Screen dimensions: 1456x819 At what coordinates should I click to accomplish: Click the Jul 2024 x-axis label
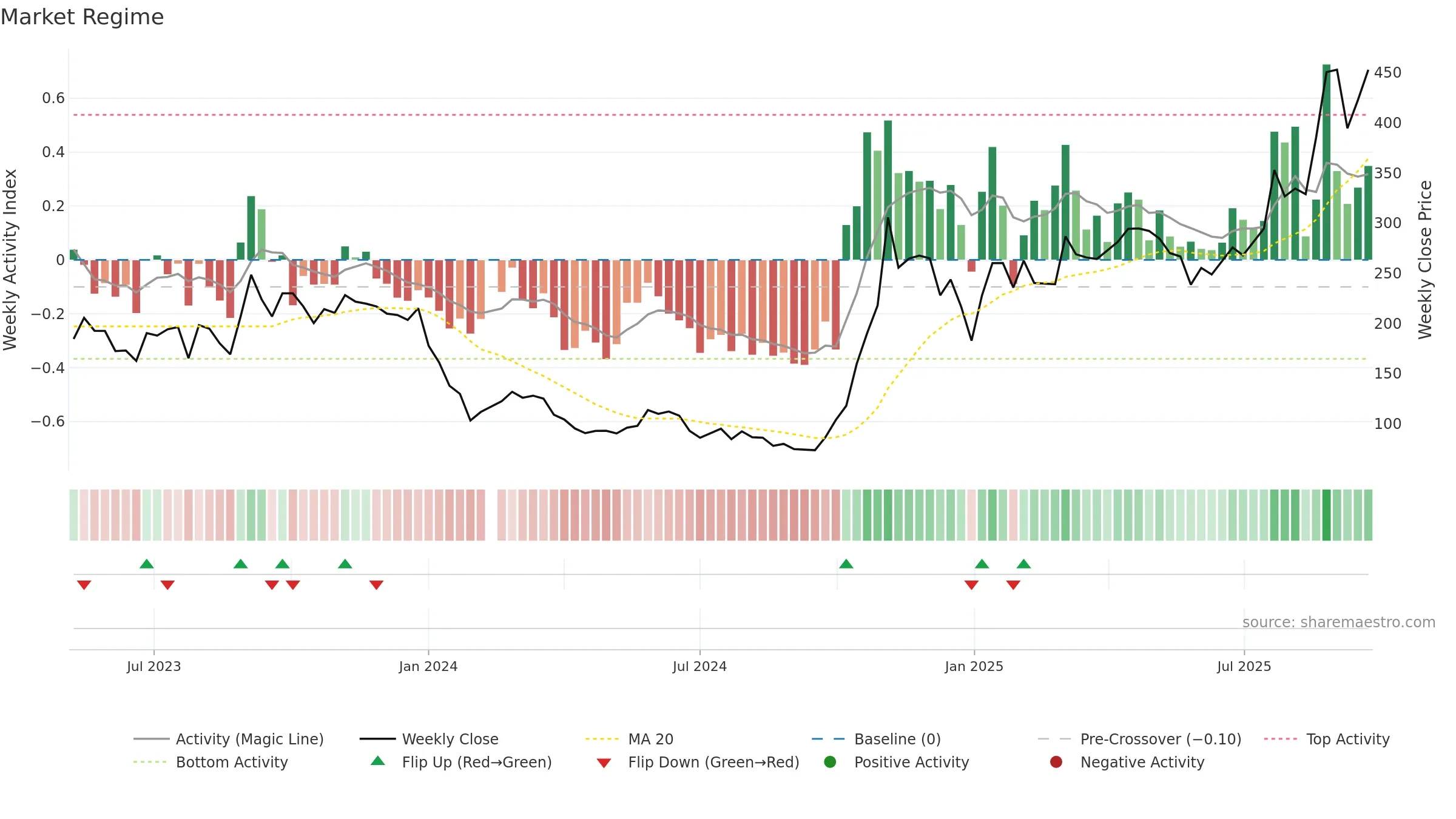point(699,666)
